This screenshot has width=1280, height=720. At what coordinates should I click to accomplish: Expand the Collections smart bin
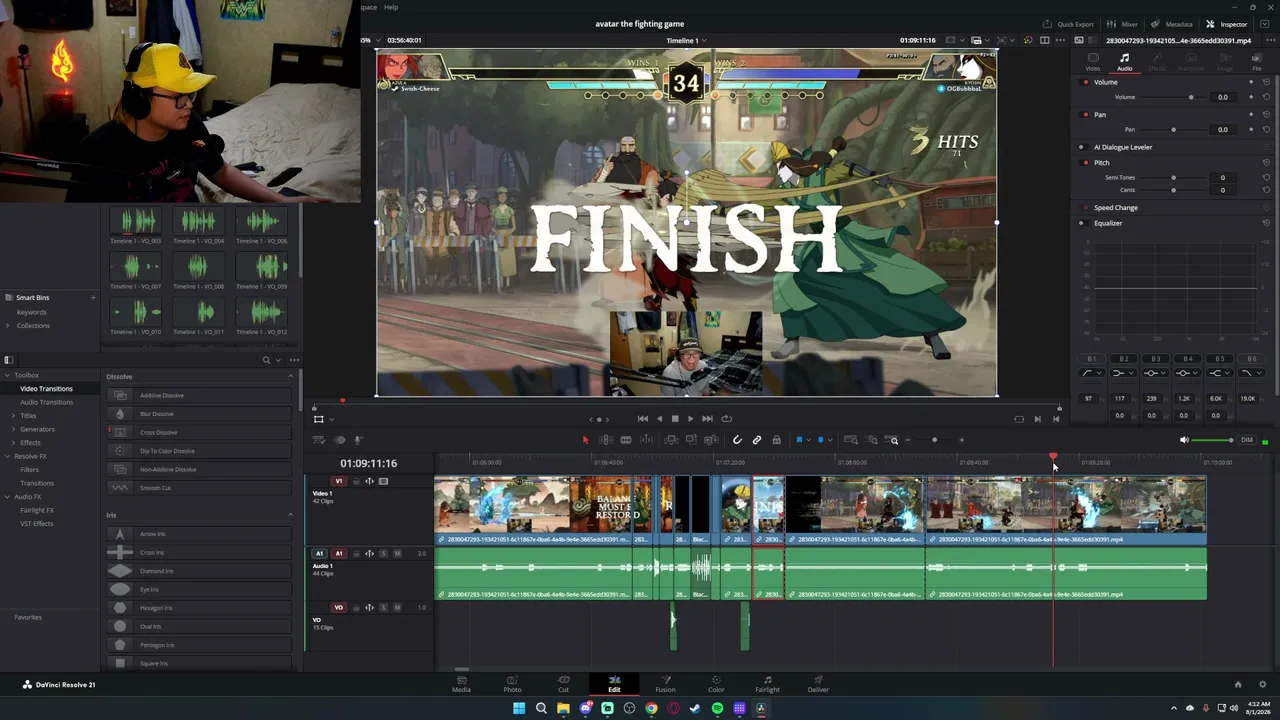click(7, 325)
